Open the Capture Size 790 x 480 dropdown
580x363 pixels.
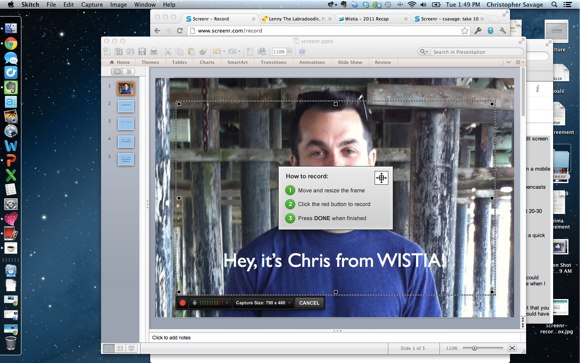tap(263, 303)
